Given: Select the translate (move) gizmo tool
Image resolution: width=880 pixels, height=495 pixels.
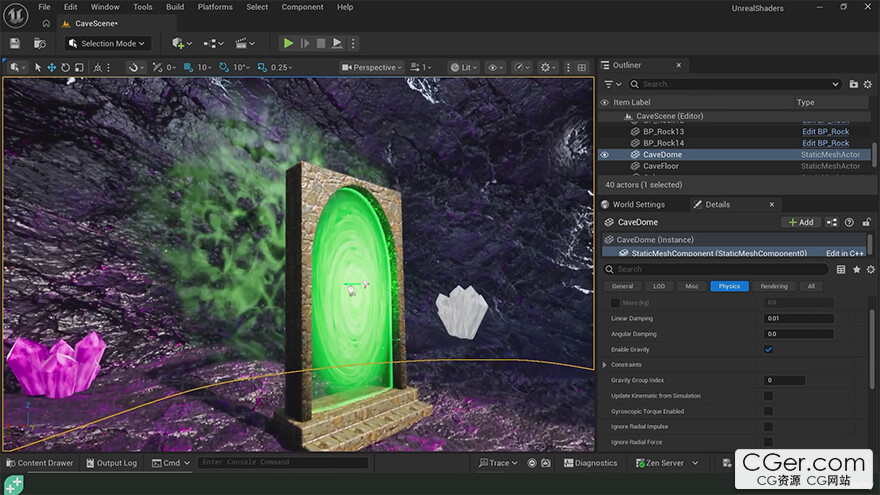Looking at the screenshot, I should coord(52,67).
